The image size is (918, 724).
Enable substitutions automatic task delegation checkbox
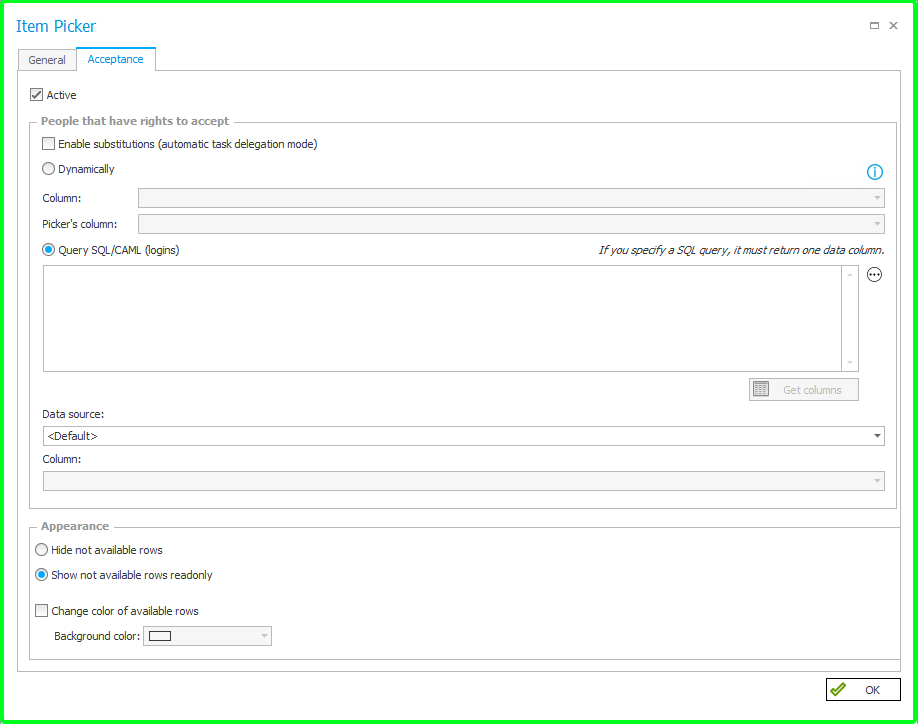(x=49, y=143)
